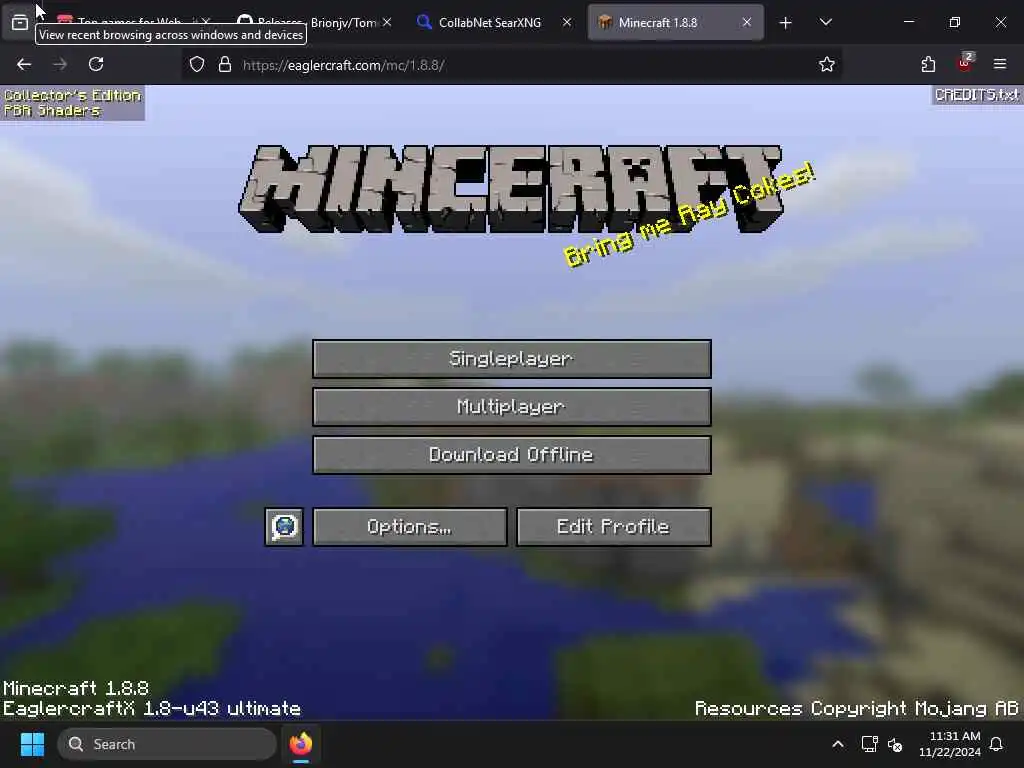1024x768 pixels.
Task: Click the Minecraft 1.8.8 version text
Action: 76,688
